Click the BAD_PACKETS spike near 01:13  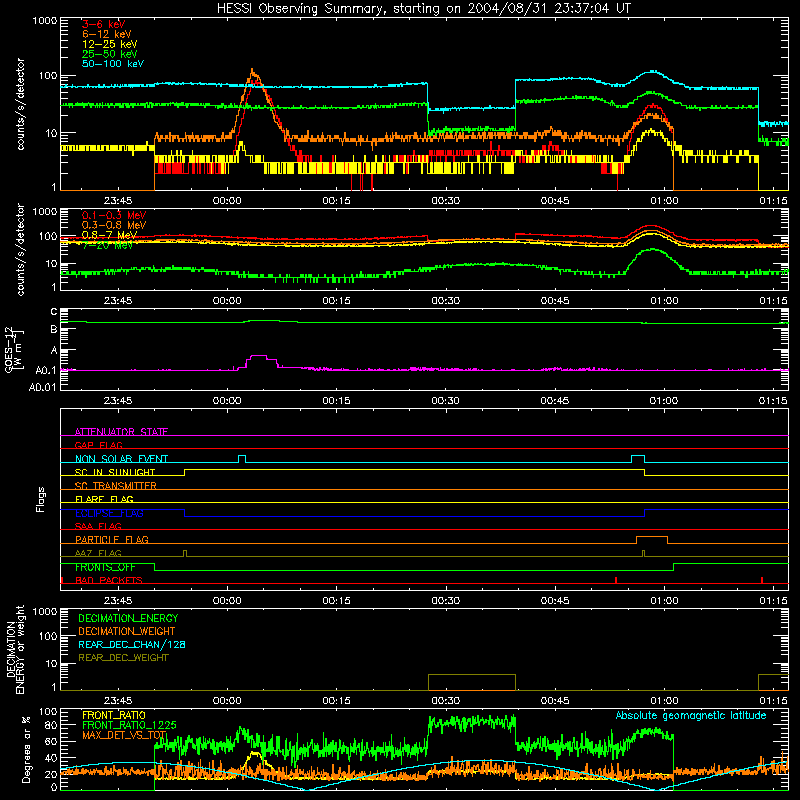coord(762,580)
